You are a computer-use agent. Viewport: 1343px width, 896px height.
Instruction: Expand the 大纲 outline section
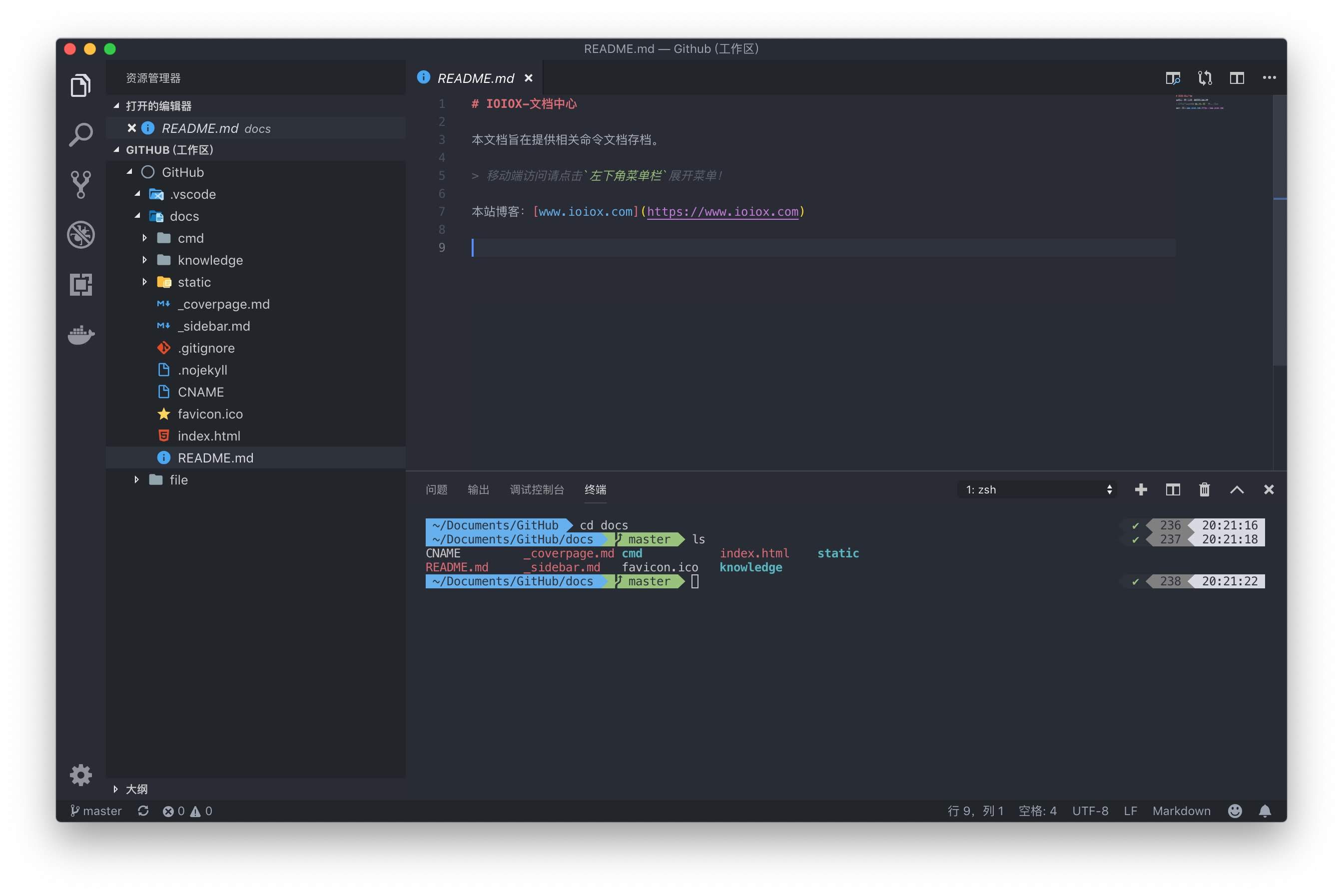pos(136,789)
